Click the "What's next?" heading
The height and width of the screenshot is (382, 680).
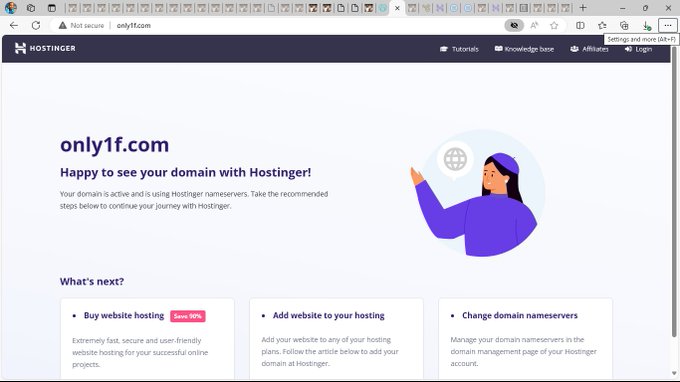pos(92,281)
